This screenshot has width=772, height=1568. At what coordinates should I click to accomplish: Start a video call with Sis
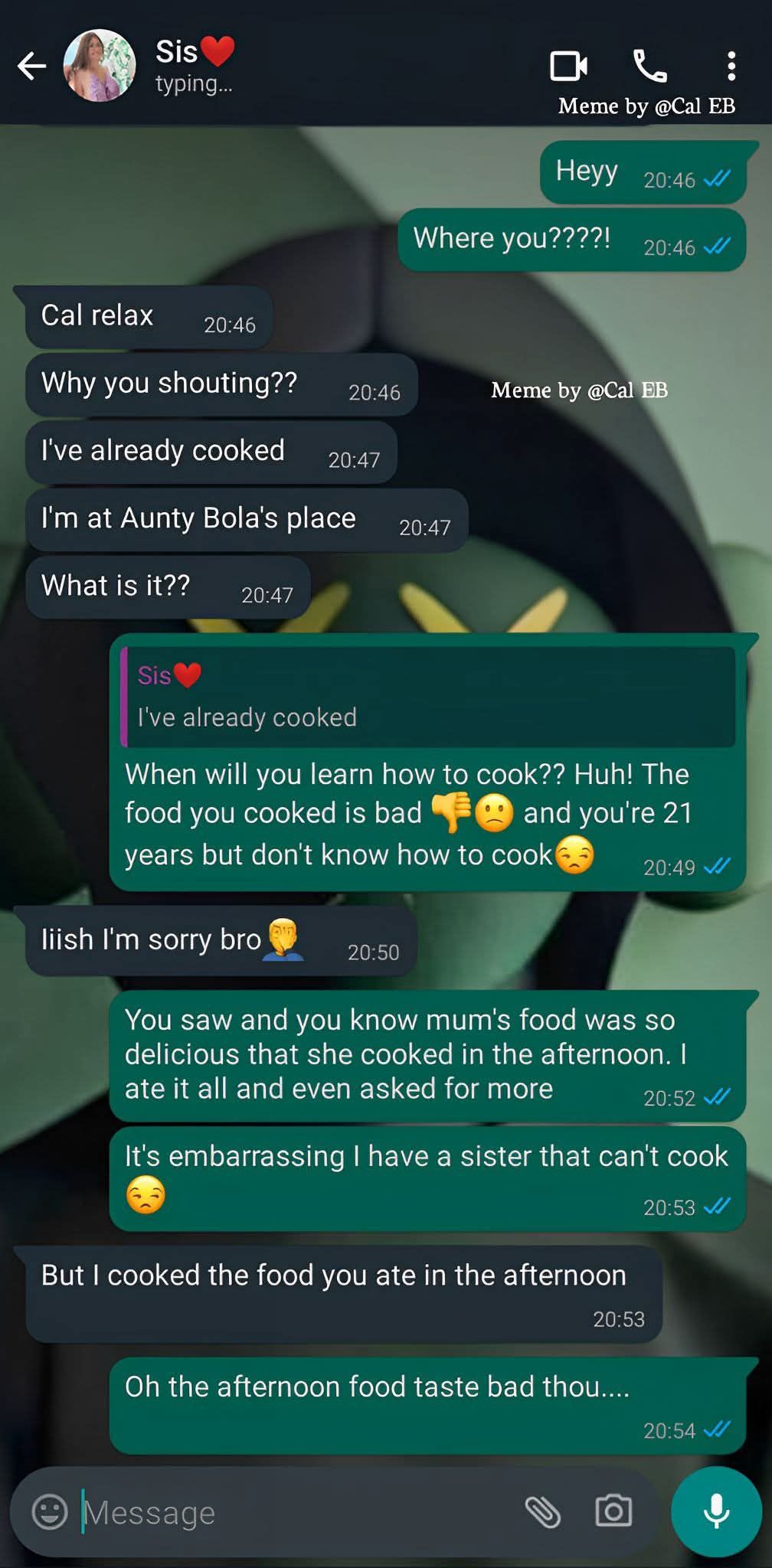point(569,66)
